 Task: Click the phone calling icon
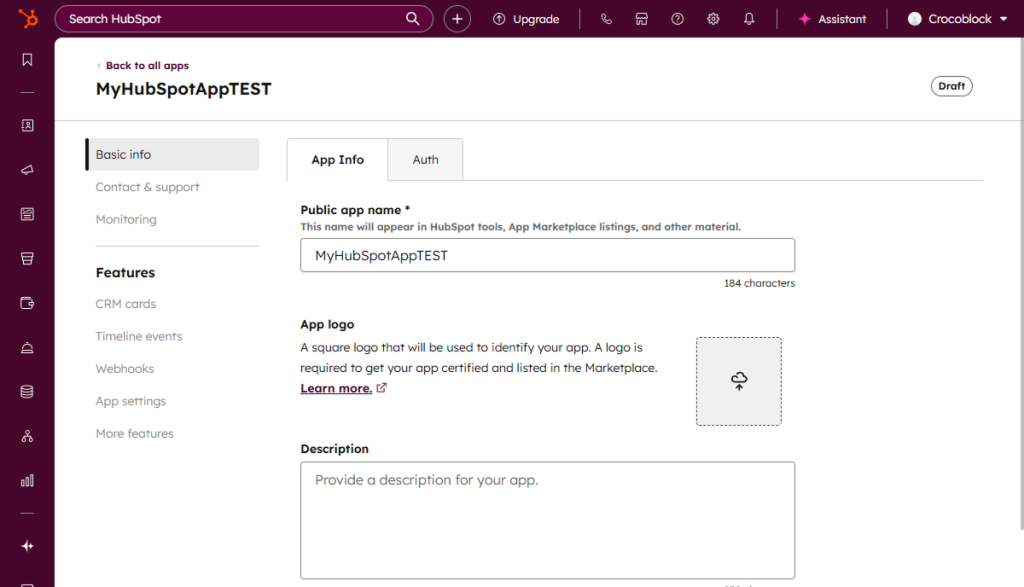606,19
